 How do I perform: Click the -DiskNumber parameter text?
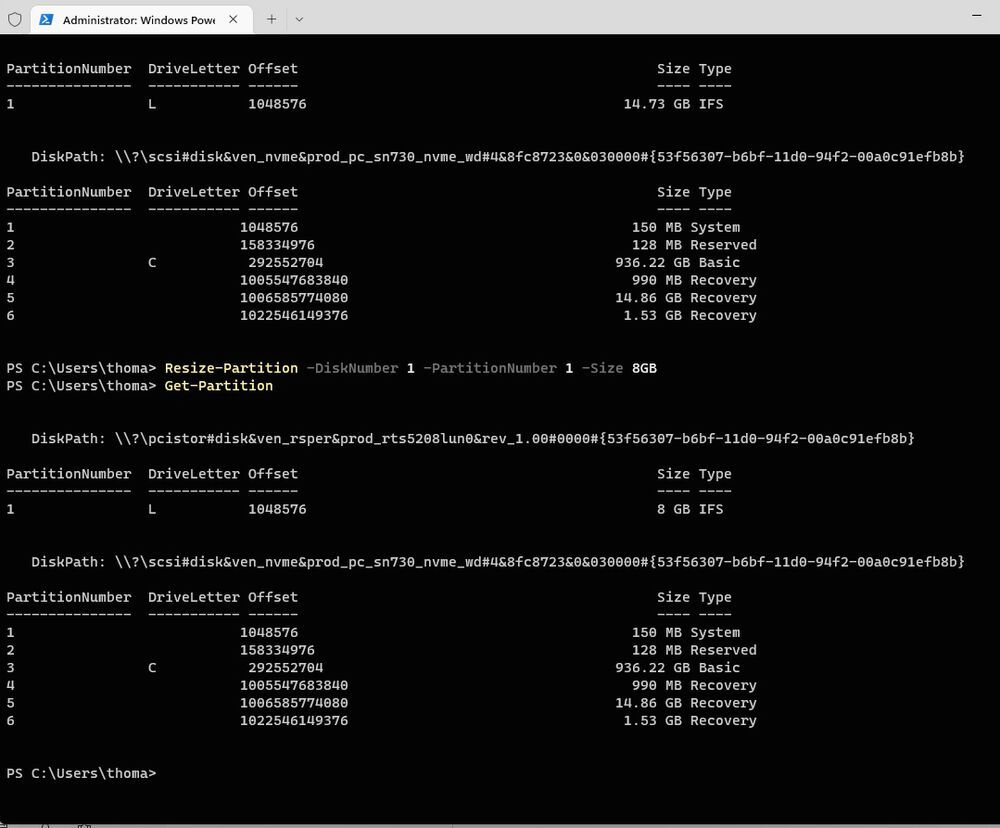[x=352, y=368]
